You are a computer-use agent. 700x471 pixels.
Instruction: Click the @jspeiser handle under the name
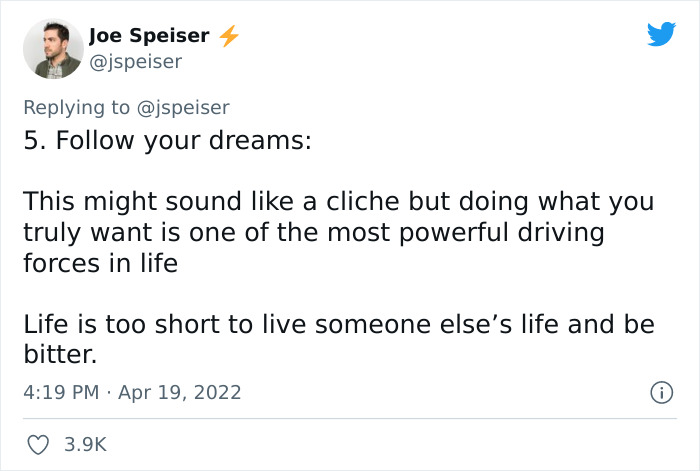[x=135, y=62]
